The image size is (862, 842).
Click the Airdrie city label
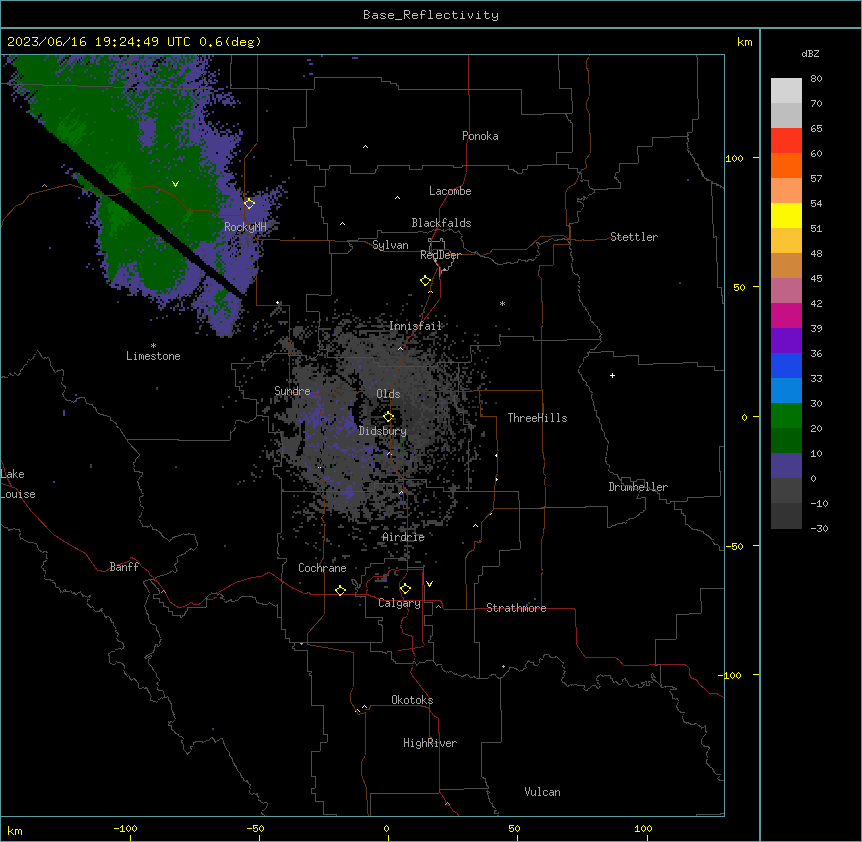(404, 537)
